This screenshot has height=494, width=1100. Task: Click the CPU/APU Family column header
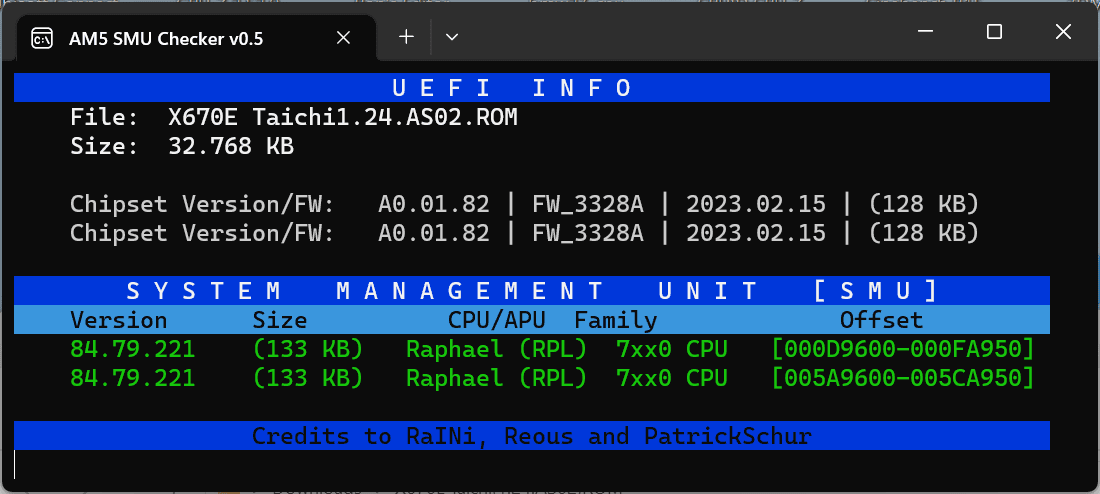[552, 321]
